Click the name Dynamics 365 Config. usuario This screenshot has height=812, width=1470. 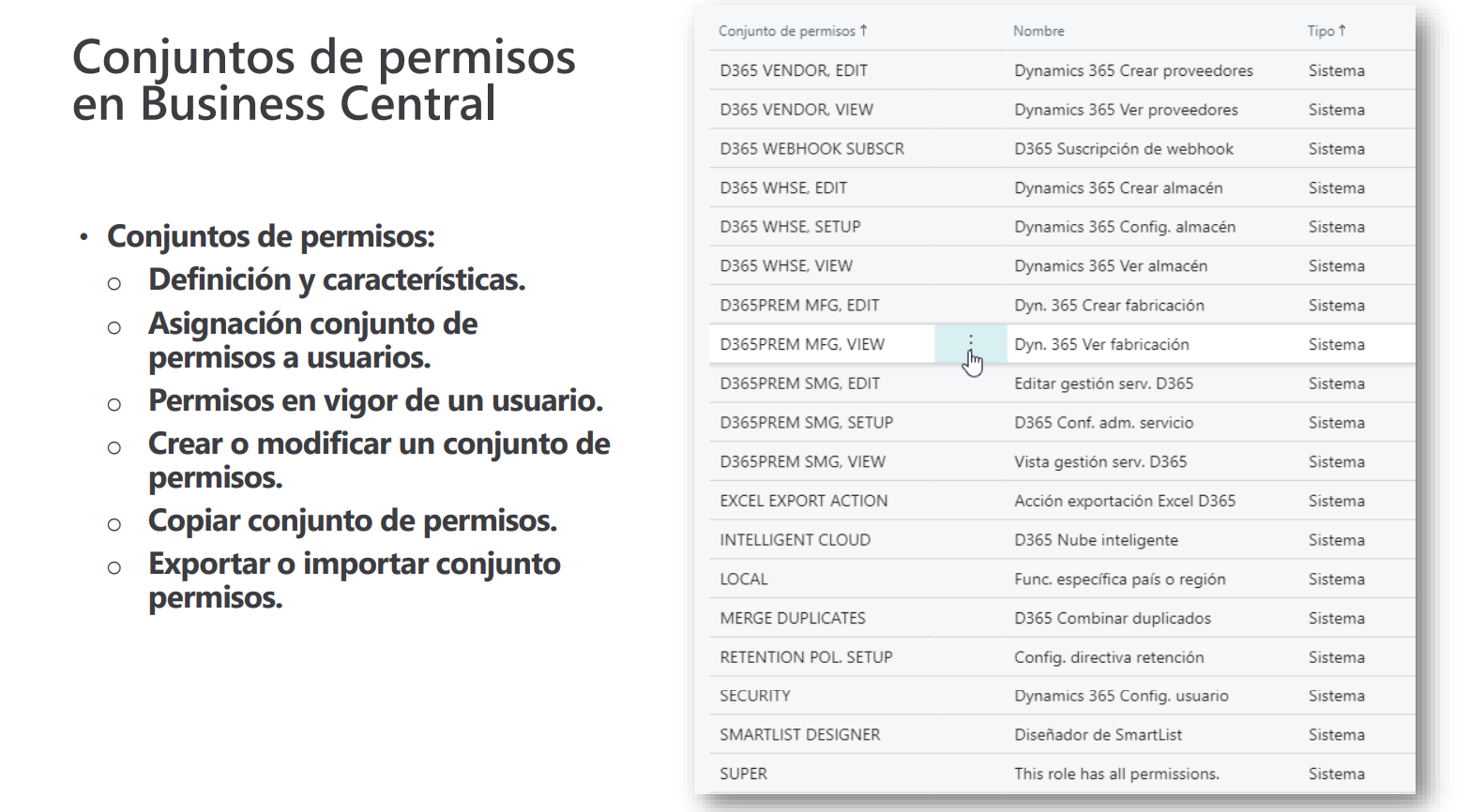[x=1121, y=696]
